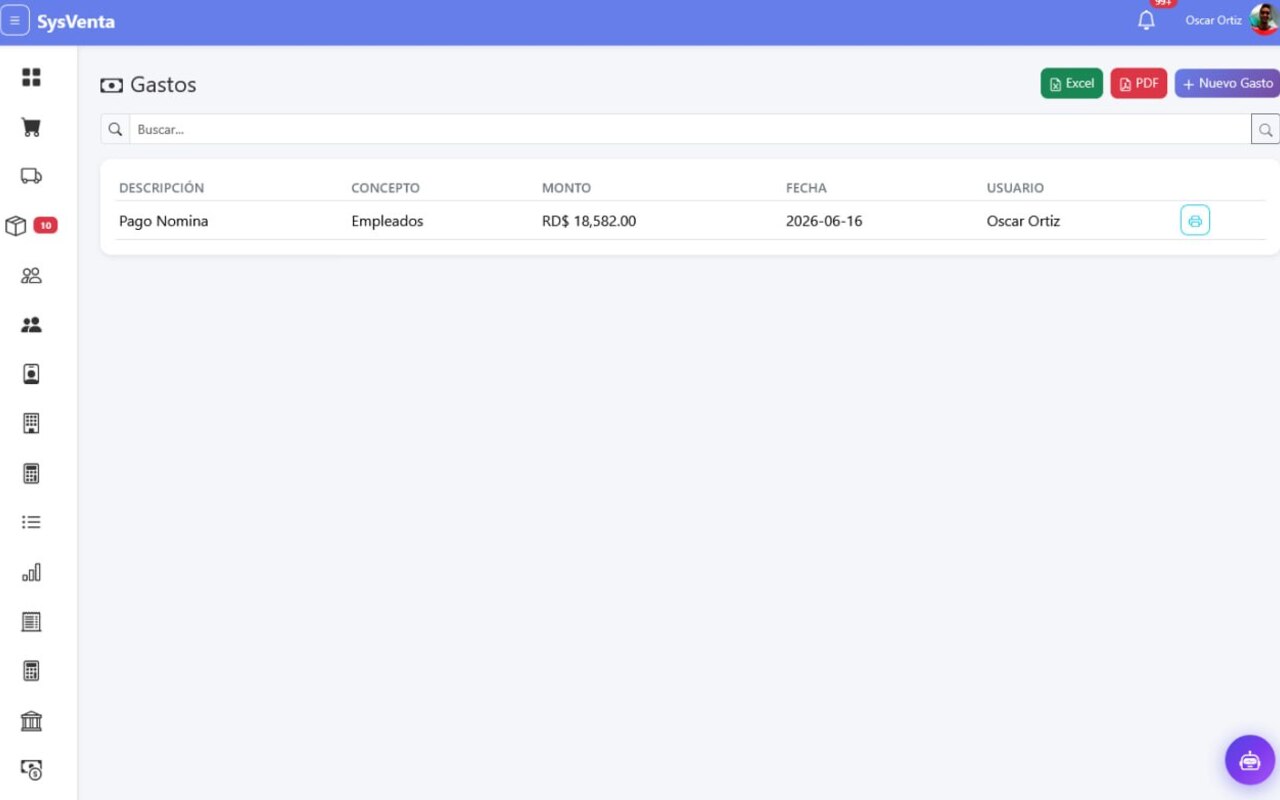Click the Oscar Ortiz username in header
The image size is (1280, 800).
coord(1213,20)
